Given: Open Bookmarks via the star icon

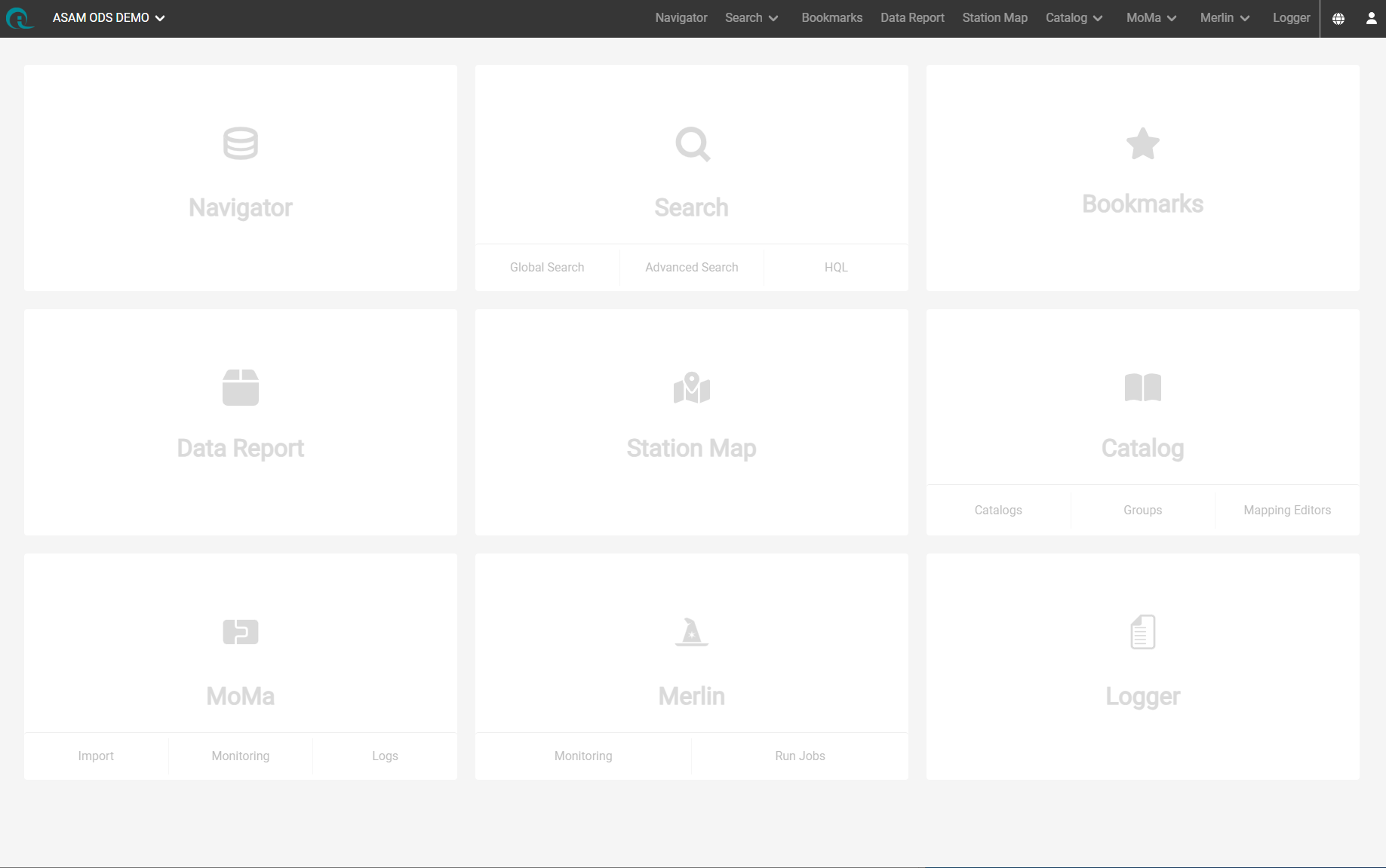Looking at the screenshot, I should 1142,143.
